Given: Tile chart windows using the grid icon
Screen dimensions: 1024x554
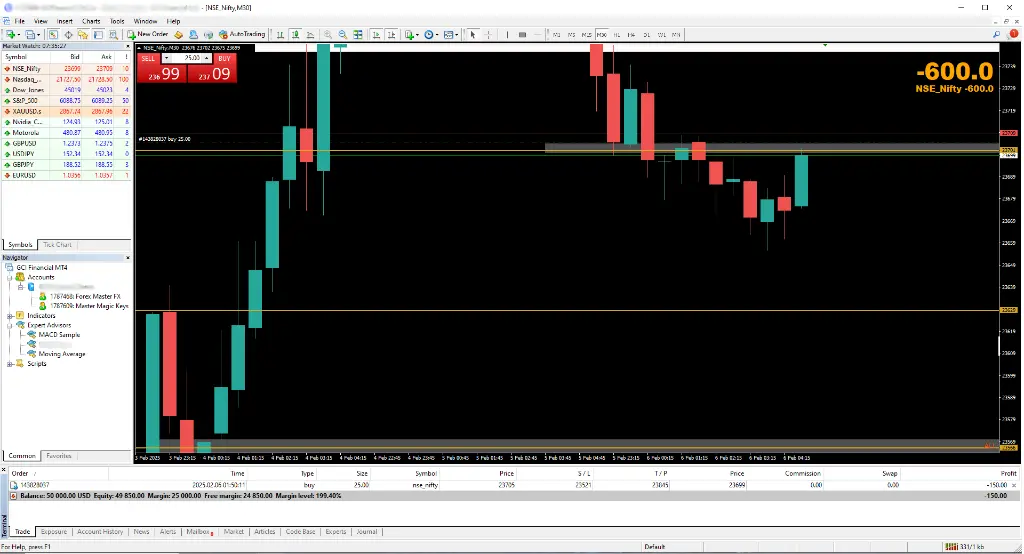Looking at the screenshot, I should tap(358, 34).
